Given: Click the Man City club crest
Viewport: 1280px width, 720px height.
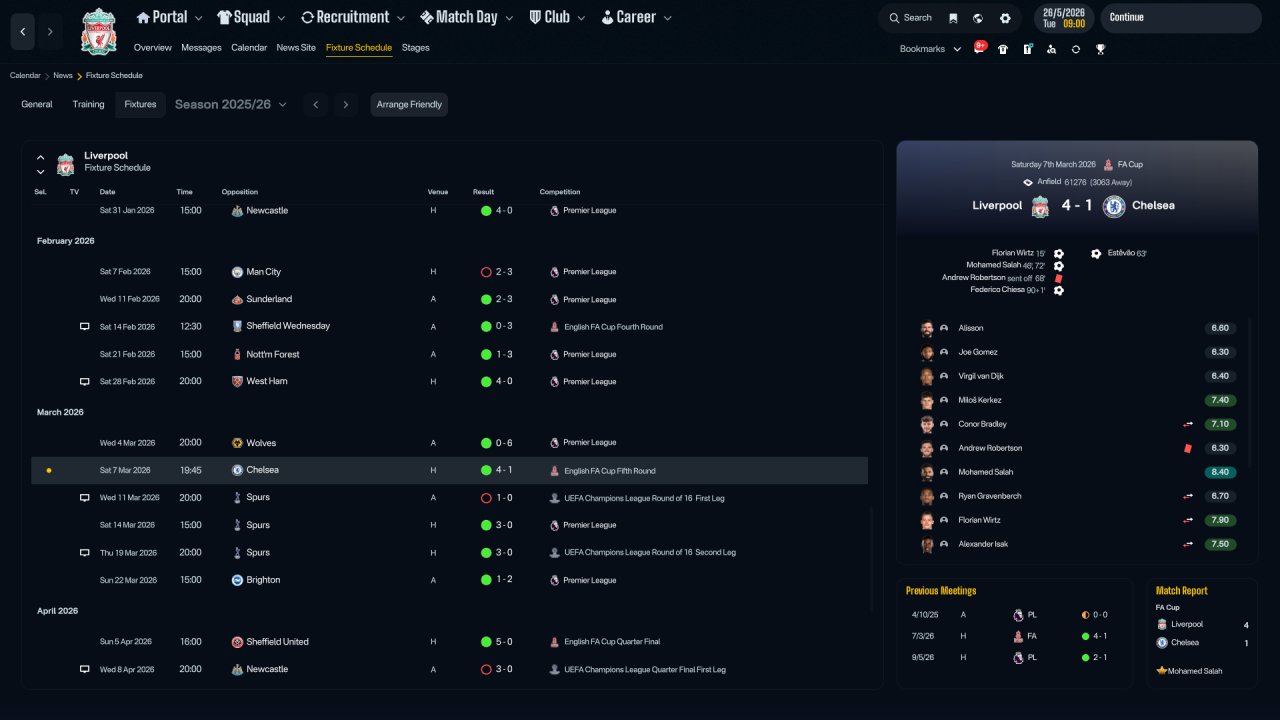Looking at the screenshot, I should pos(237,272).
